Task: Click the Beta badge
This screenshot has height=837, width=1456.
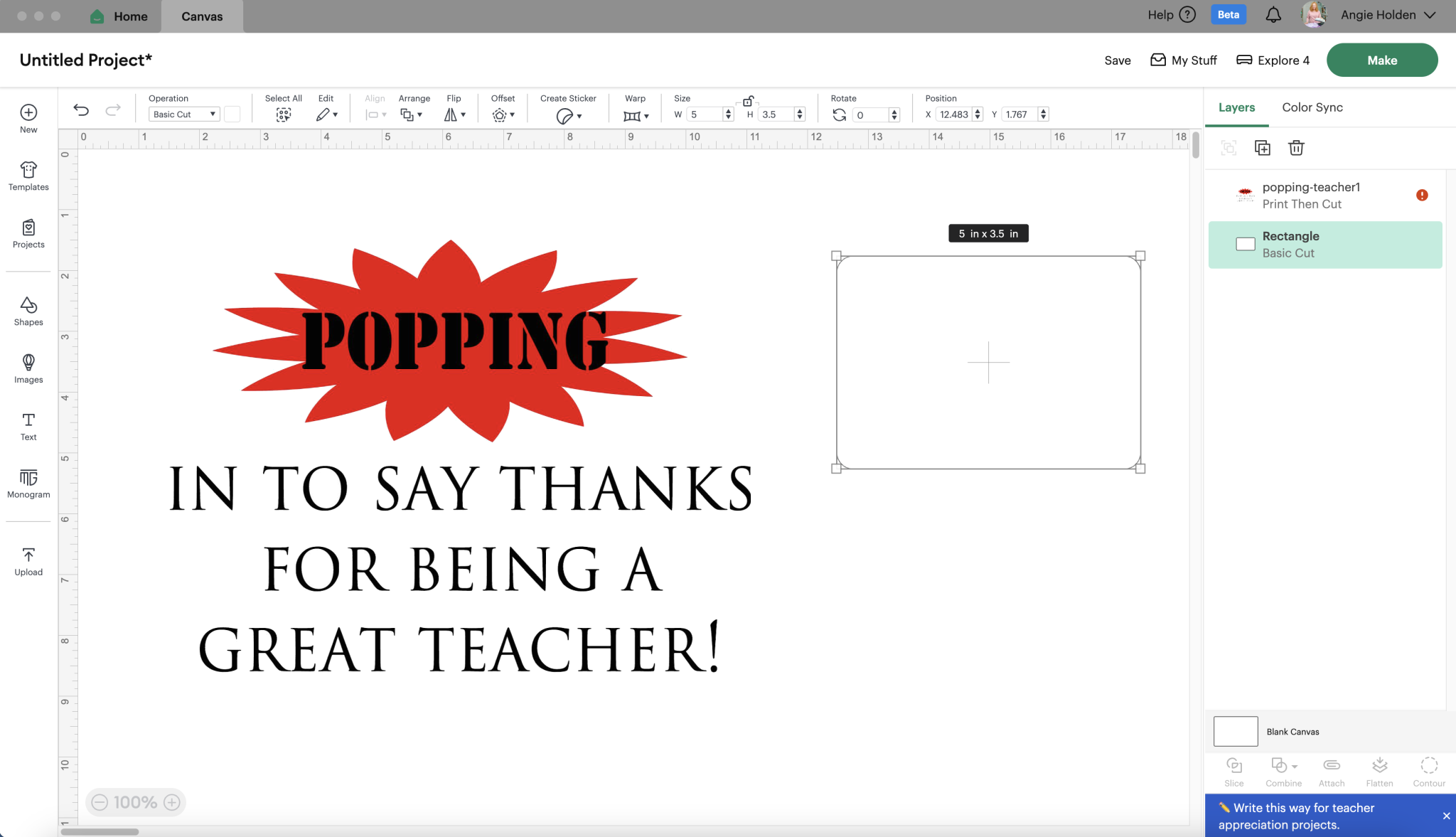Action: pyautogui.click(x=1228, y=15)
